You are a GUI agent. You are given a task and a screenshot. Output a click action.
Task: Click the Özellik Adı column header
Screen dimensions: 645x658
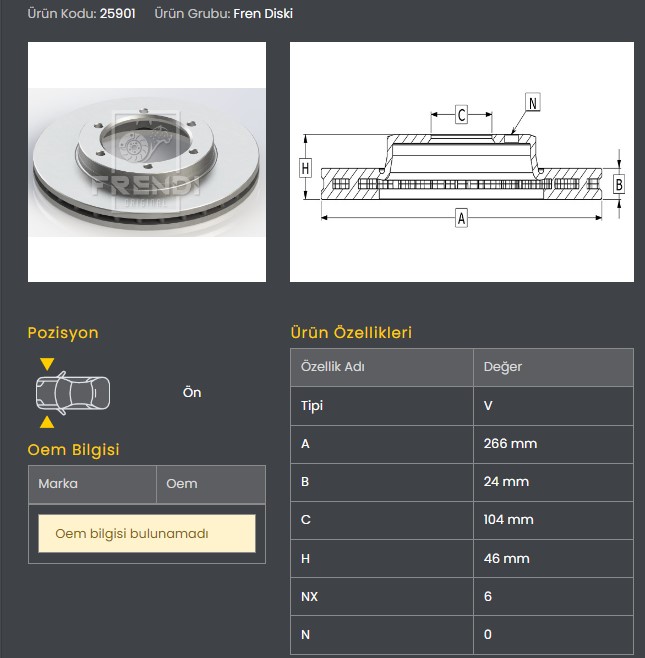(333, 367)
